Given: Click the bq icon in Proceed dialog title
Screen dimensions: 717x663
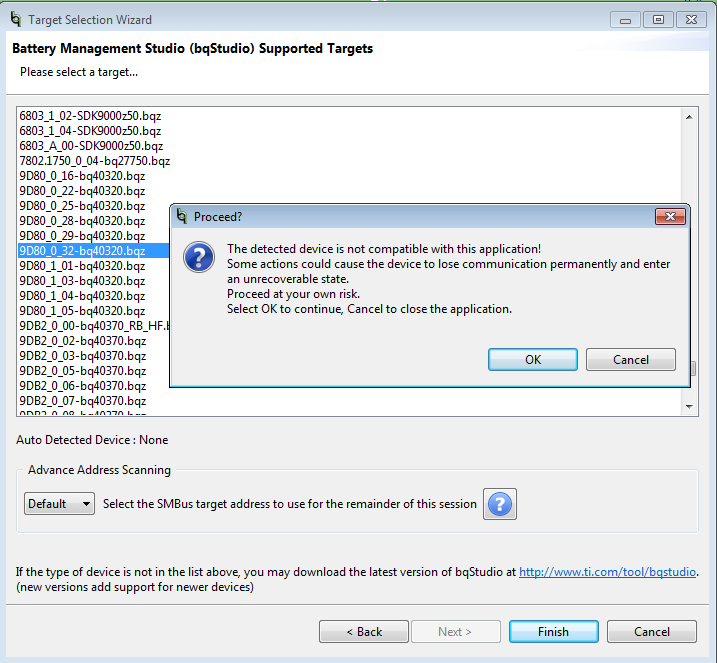Looking at the screenshot, I should pyautogui.click(x=182, y=216).
